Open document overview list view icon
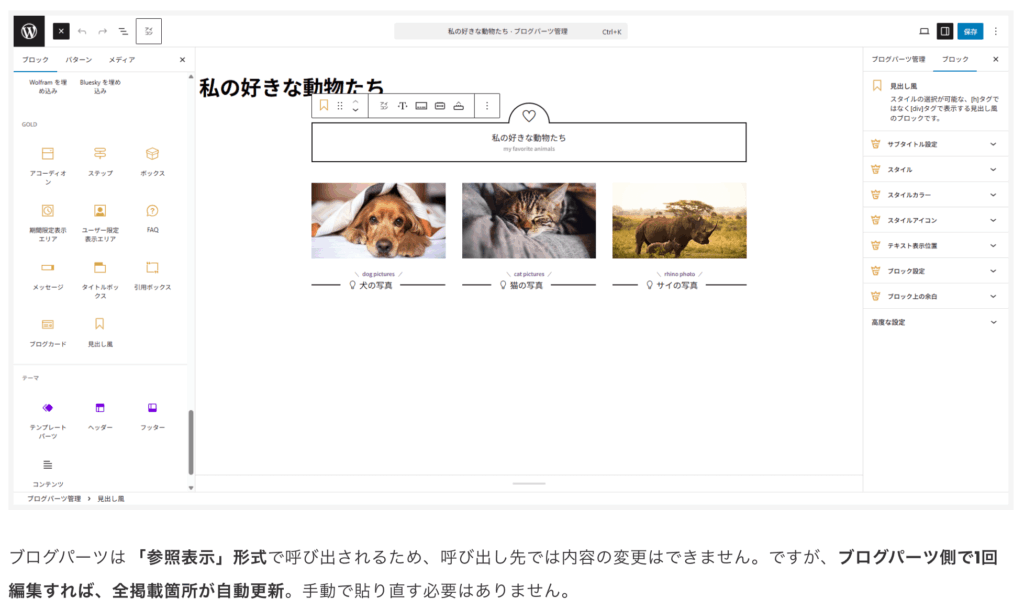Image resolution: width=1024 pixels, height=610 pixels. point(123,32)
